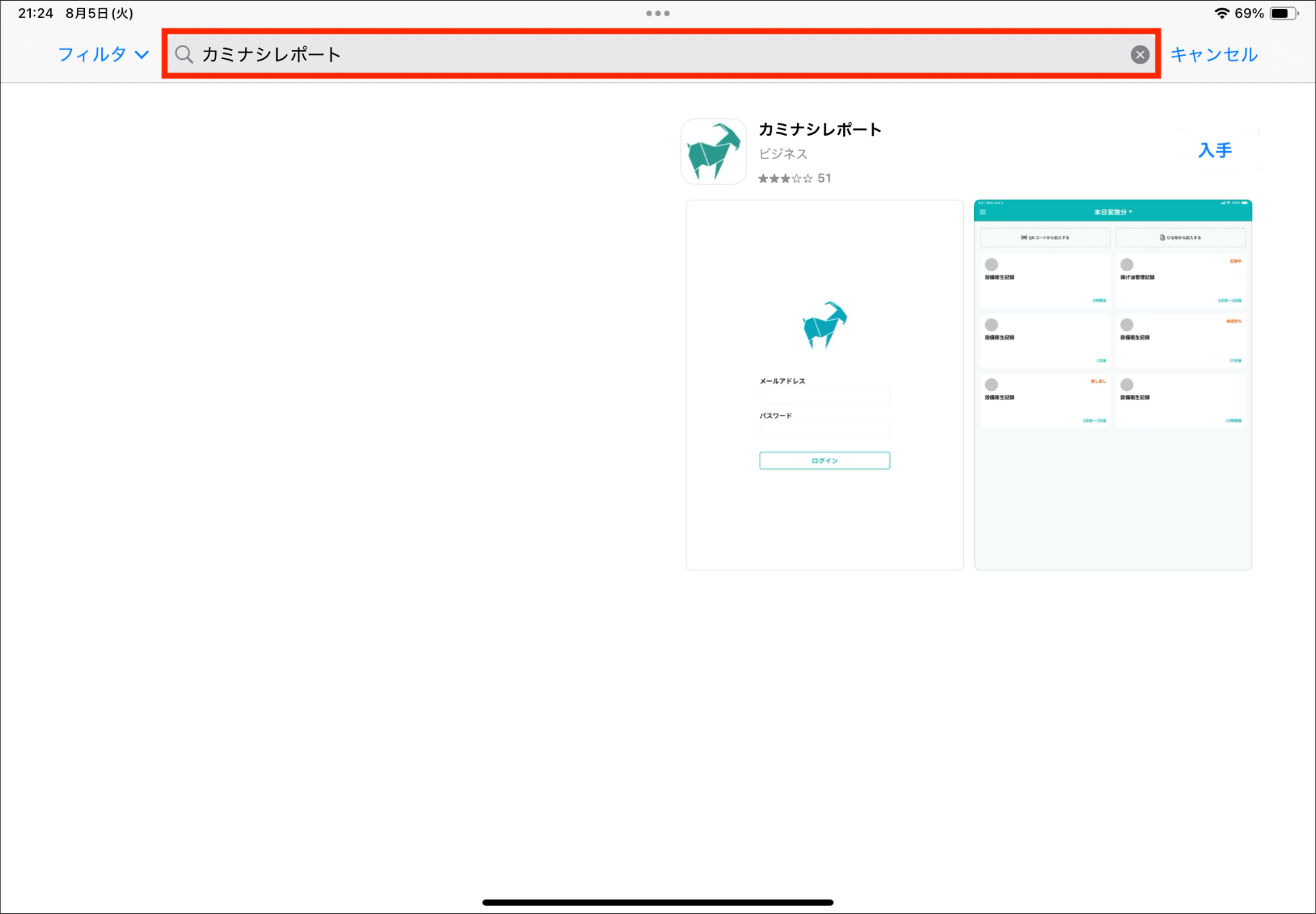1316x914 pixels.
Task: Open the フィルタ dropdown
Action: point(103,55)
